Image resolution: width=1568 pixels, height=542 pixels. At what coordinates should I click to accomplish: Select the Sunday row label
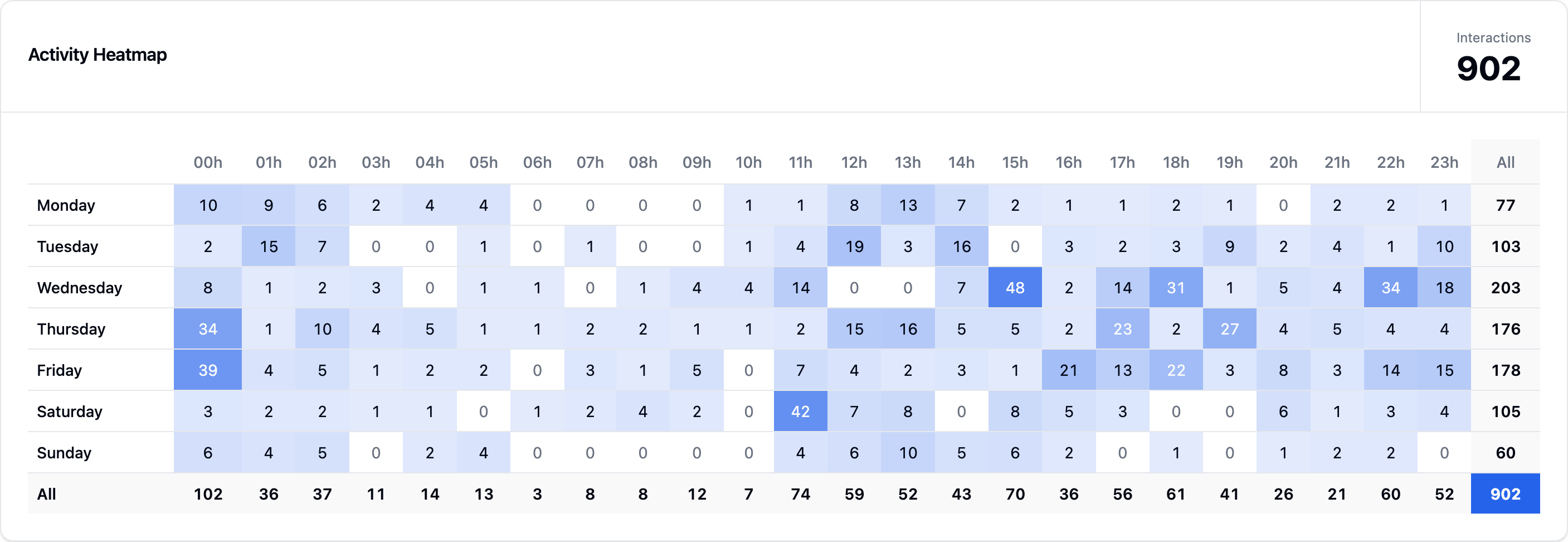coord(64,453)
